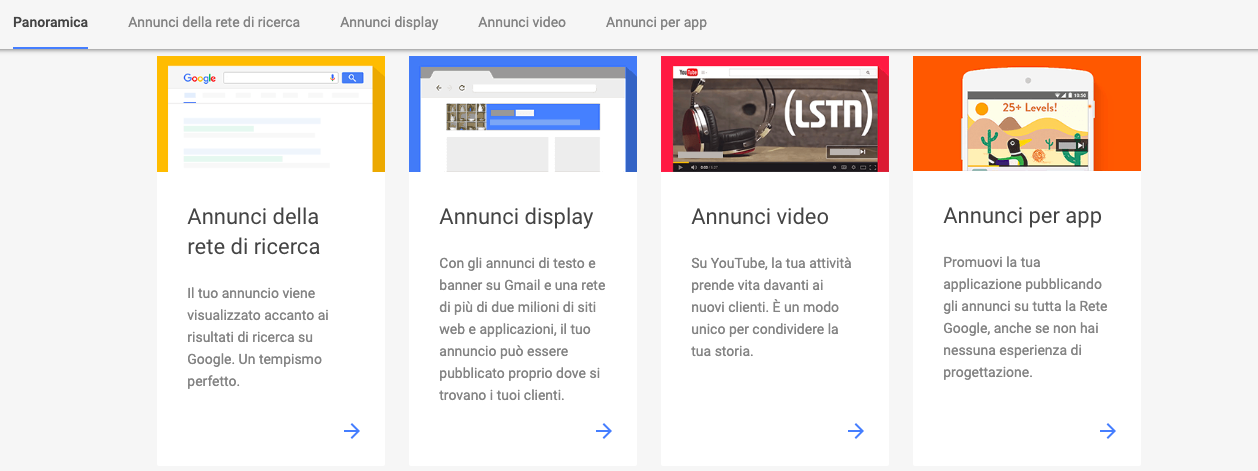
Task: Open the YouTube LSTN video illustration
Action: pos(775,114)
